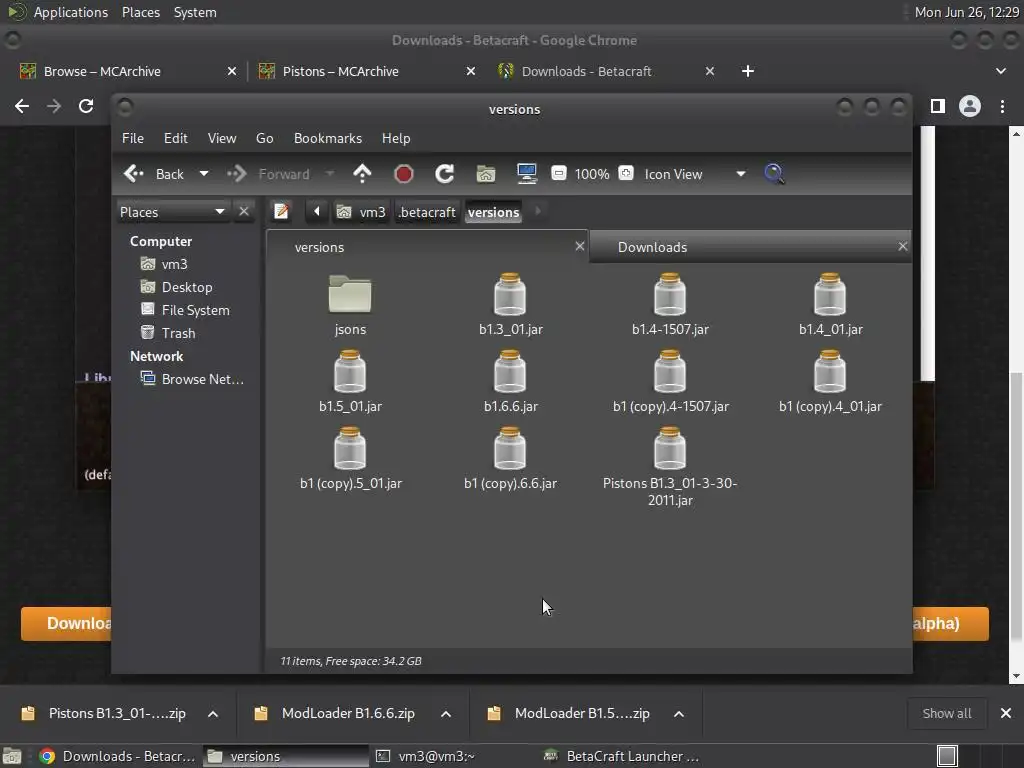
Task: Click Show all downloads button
Action: 946,714
